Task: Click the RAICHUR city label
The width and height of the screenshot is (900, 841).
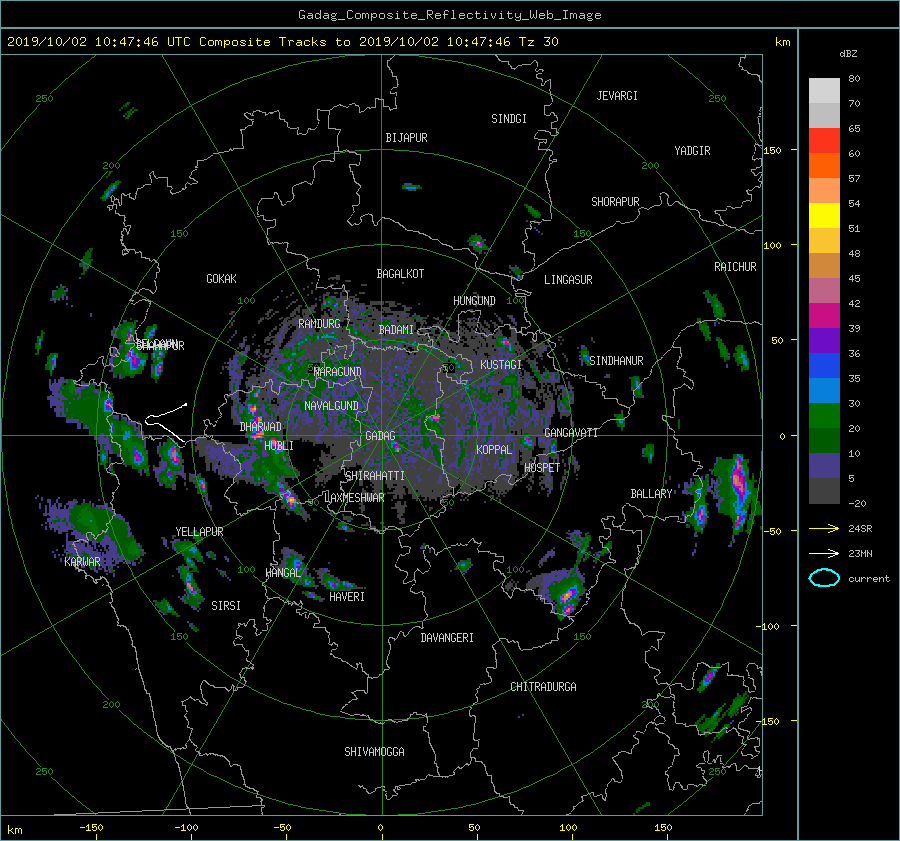Action: (735, 267)
